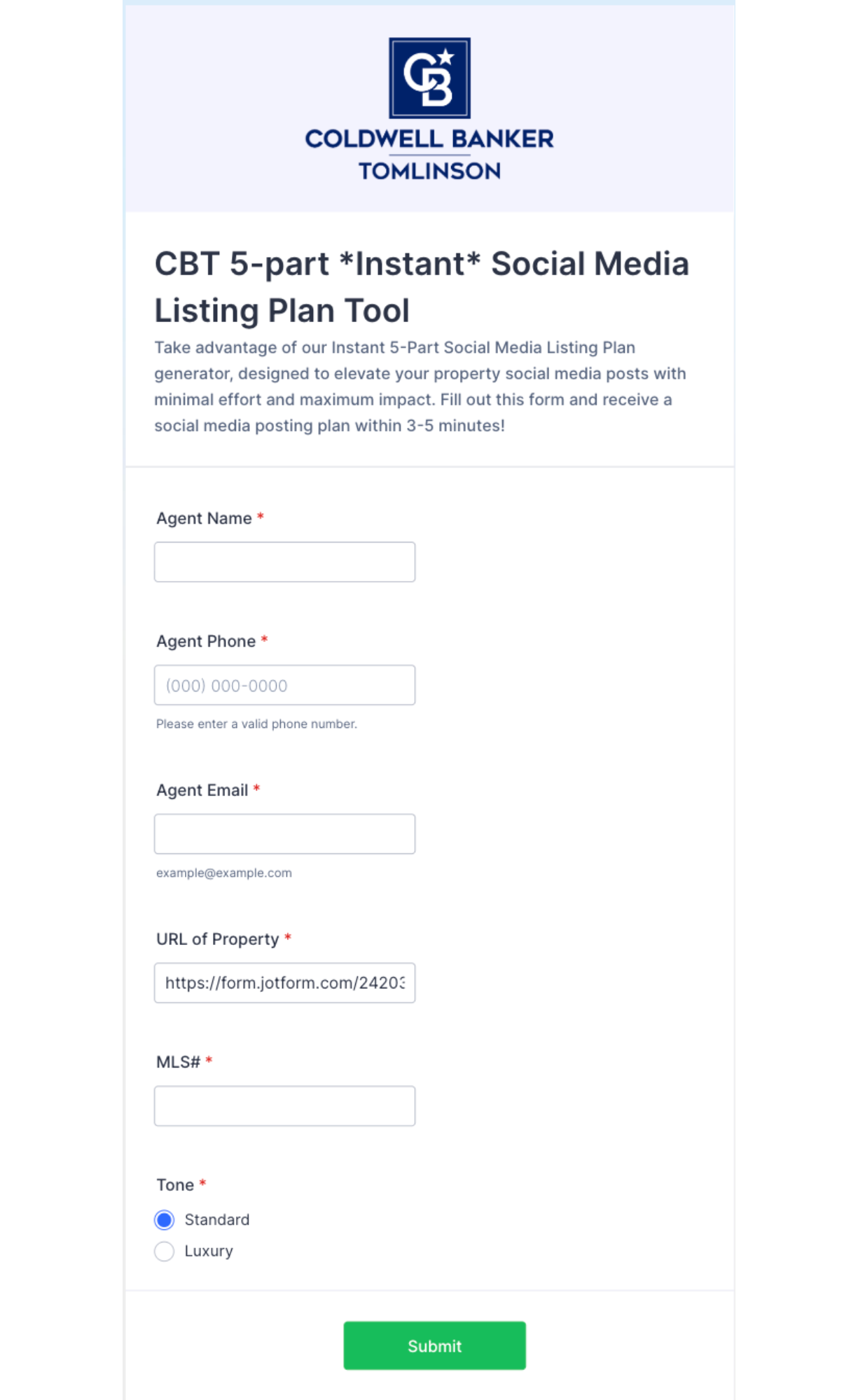The height and width of the screenshot is (1400, 858).
Task: Focus the Agent Name text field
Action: click(x=284, y=562)
